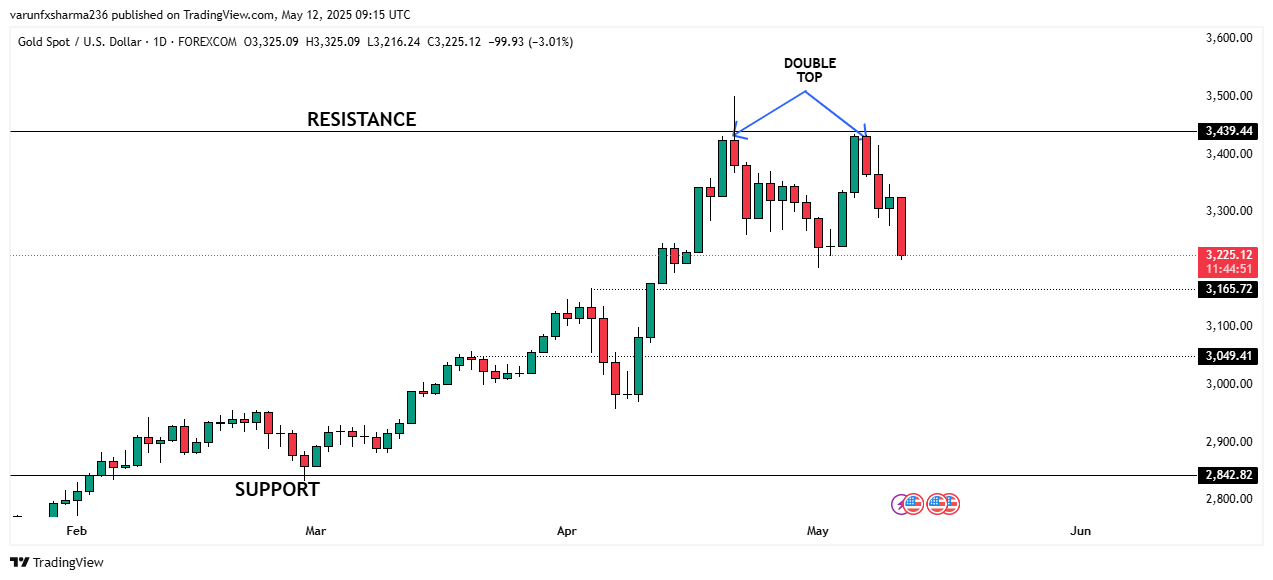Select the RESISTANCE text annotation
Image resolution: width=1273 pixels, height=580 pixels.
[361, 120]
